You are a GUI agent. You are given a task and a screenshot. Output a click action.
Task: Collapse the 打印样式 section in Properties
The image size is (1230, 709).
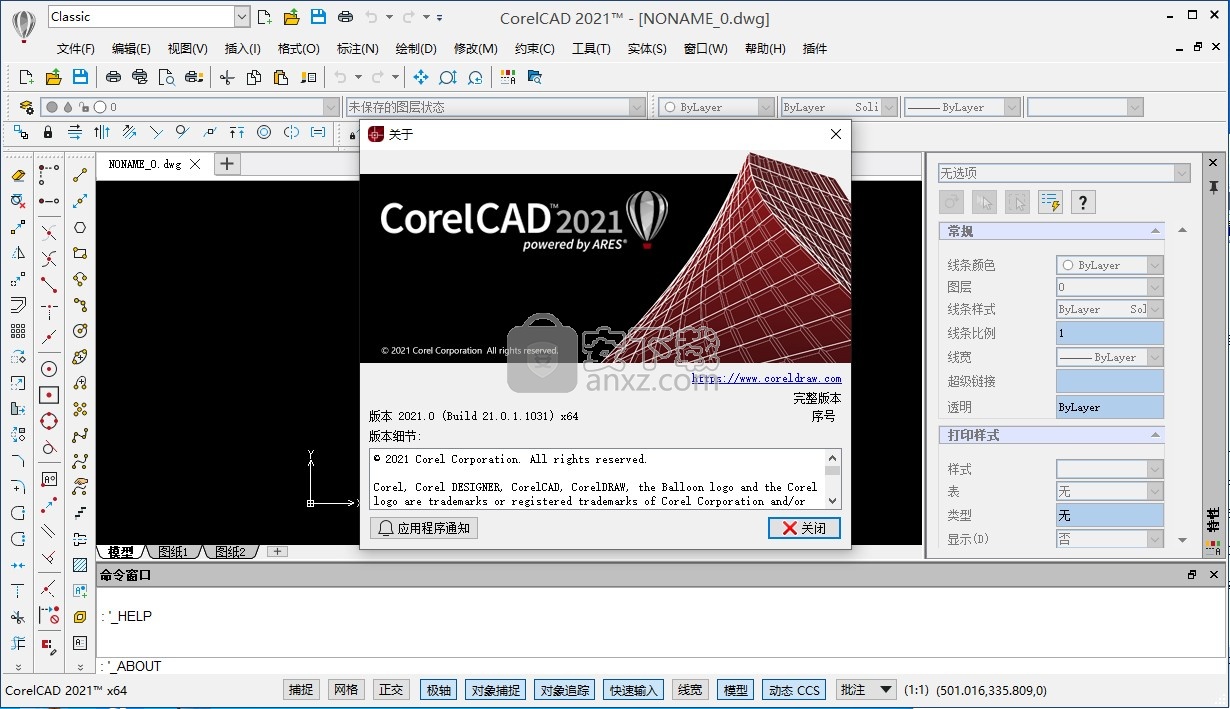tap(1156, 435)
